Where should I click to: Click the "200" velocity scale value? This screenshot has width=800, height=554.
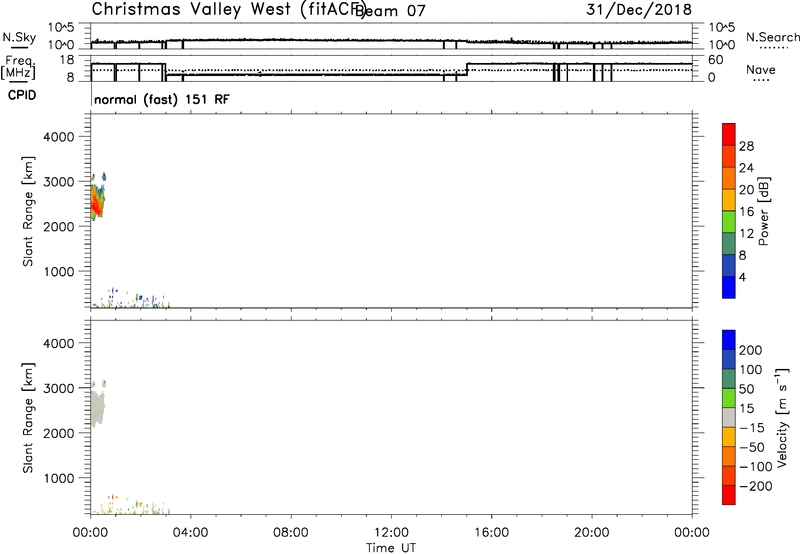(751, 350)
